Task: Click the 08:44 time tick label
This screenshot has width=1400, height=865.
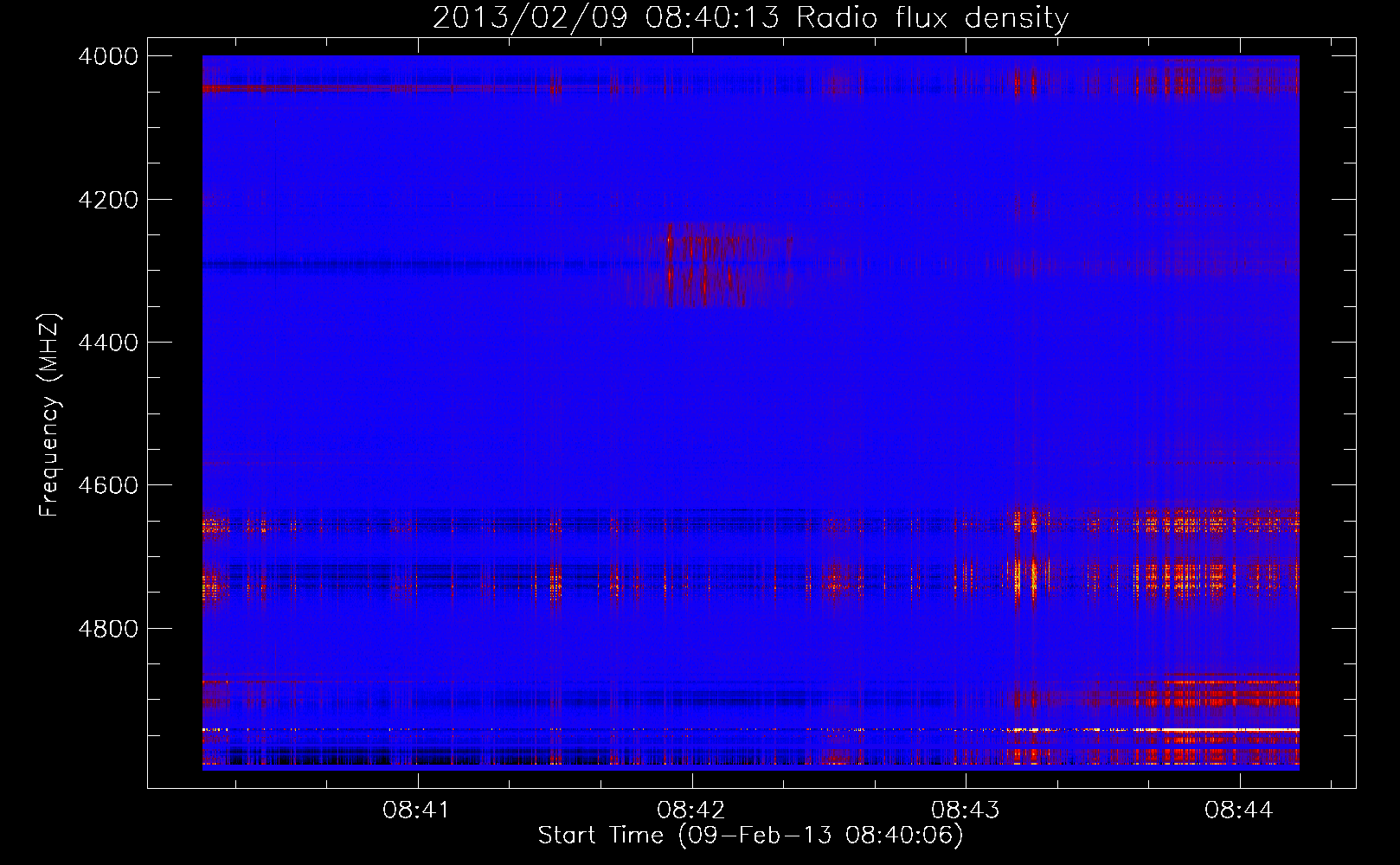Action: (1239, 811)
